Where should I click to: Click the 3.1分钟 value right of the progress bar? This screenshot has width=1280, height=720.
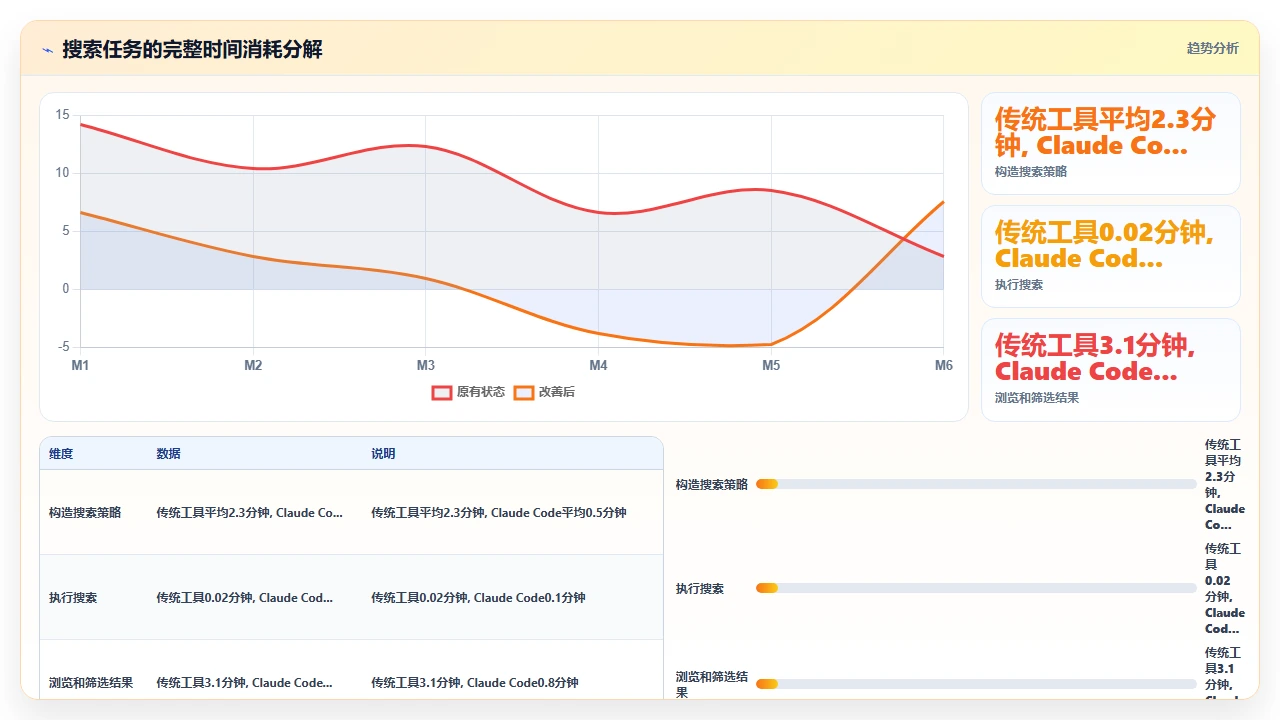point(1225,672)
